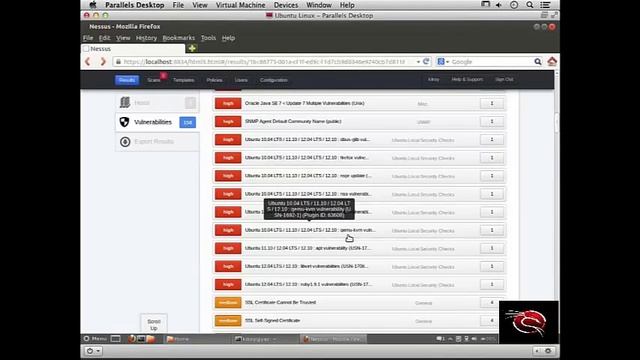Screen dimensions: 640x360
Task: Open the Devices menu
Action: tap(286, 5)
